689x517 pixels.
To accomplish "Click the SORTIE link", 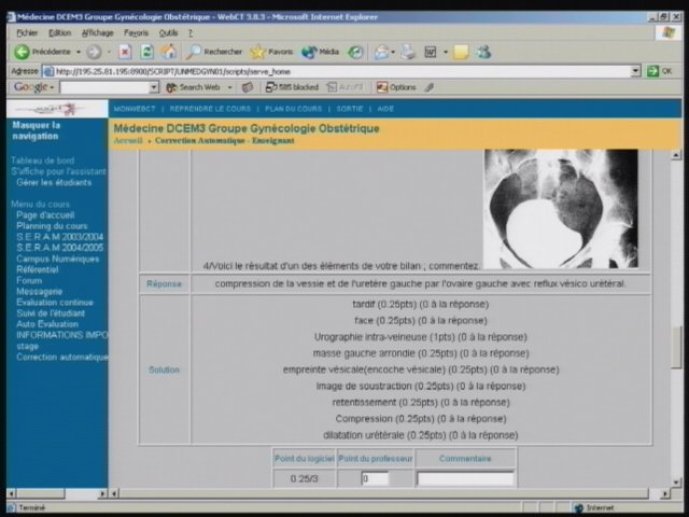I will pos(350,109).
